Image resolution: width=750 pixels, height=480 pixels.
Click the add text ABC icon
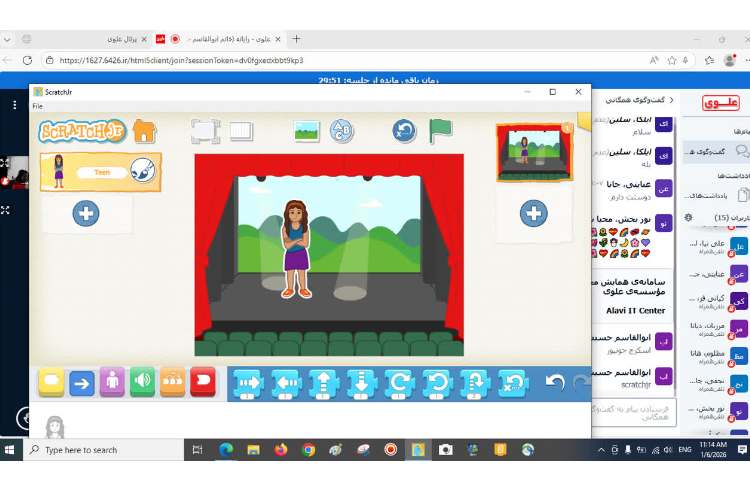(x=342, y=131)
